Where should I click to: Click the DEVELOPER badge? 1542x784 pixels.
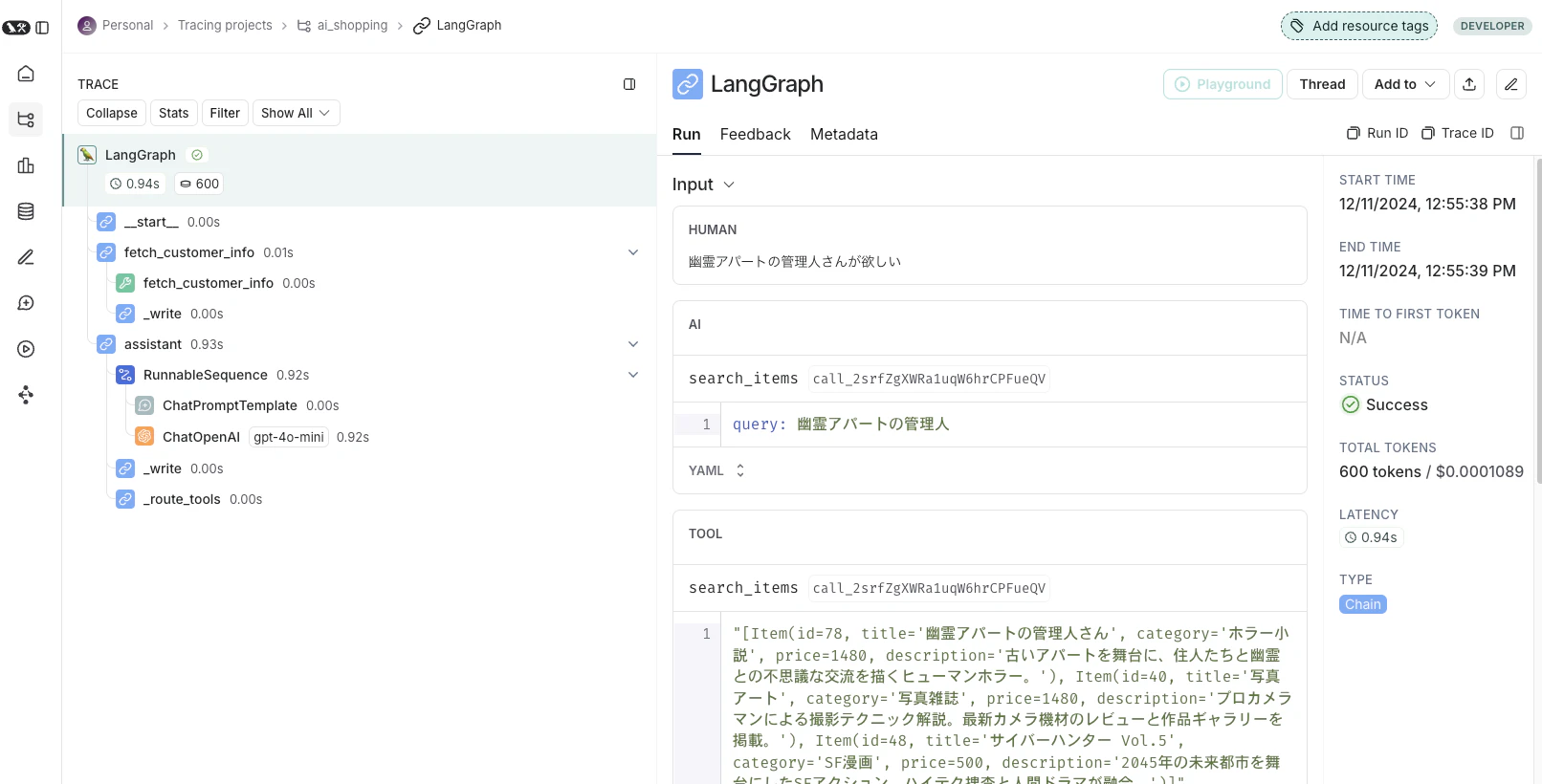1492,26
